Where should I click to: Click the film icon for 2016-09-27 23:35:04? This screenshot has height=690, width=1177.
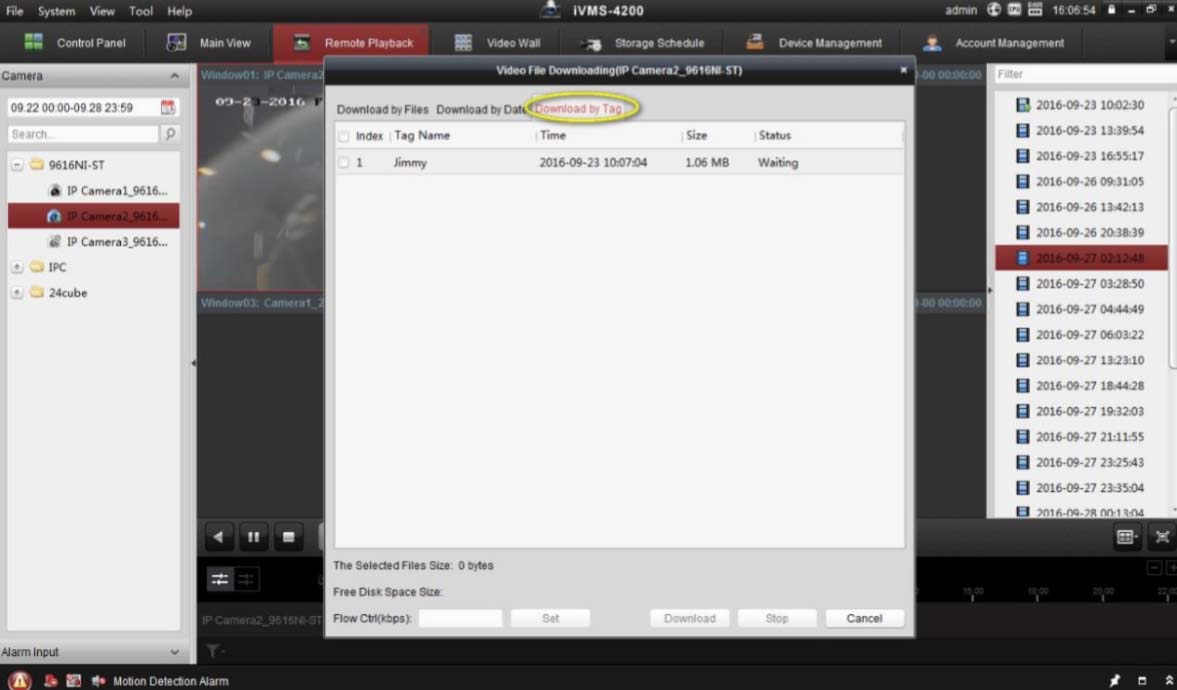(1022, 488)
